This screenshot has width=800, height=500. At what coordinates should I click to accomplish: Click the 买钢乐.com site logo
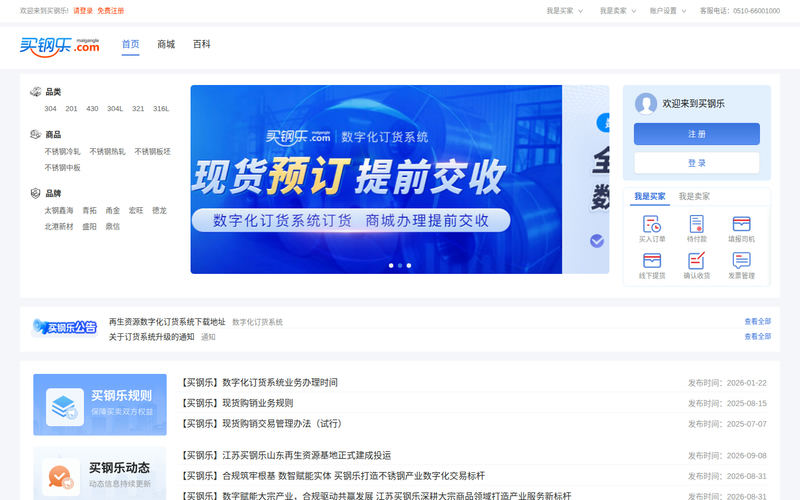59,46
